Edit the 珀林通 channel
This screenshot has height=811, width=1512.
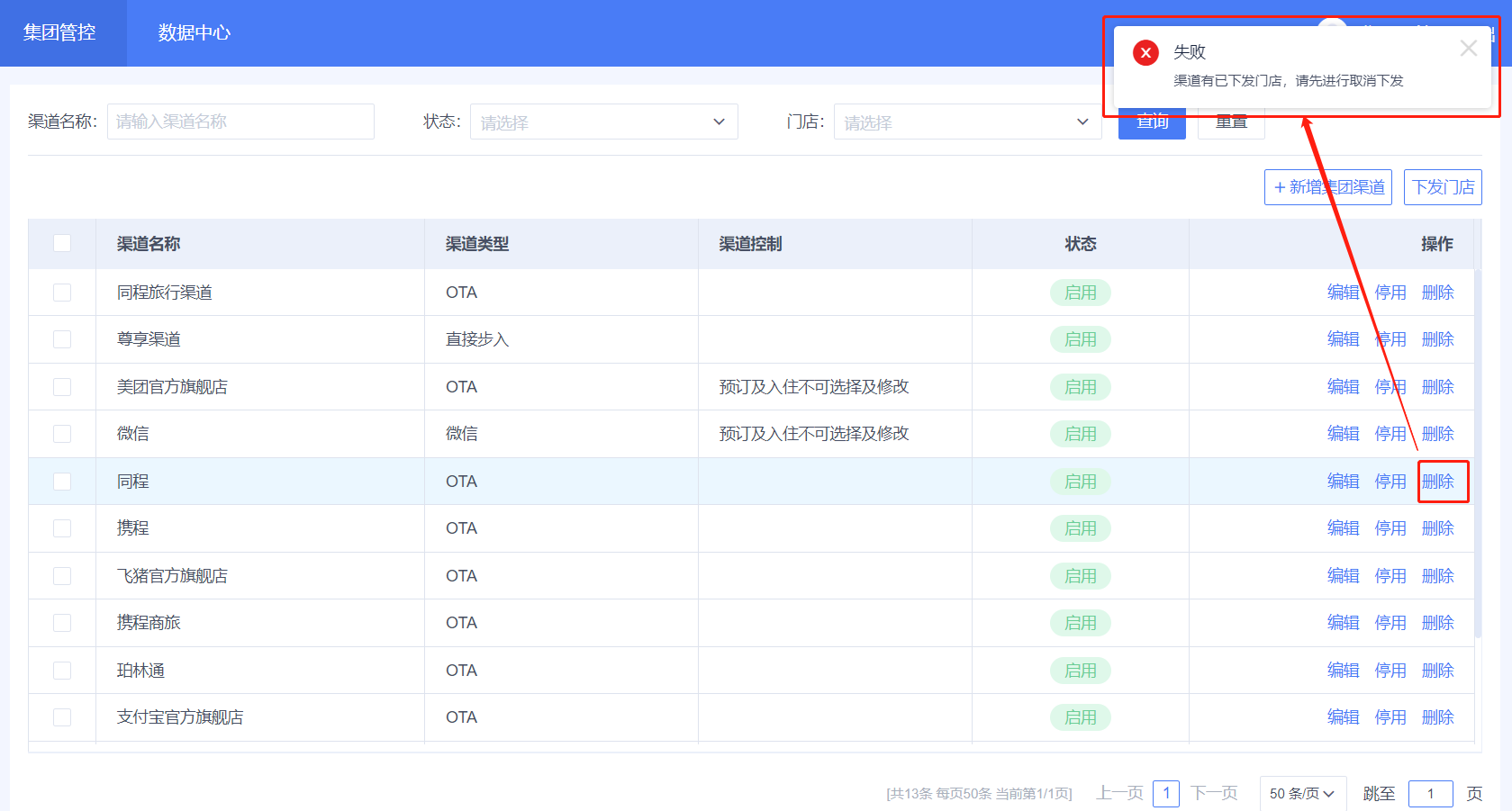tap(1343, 671)
